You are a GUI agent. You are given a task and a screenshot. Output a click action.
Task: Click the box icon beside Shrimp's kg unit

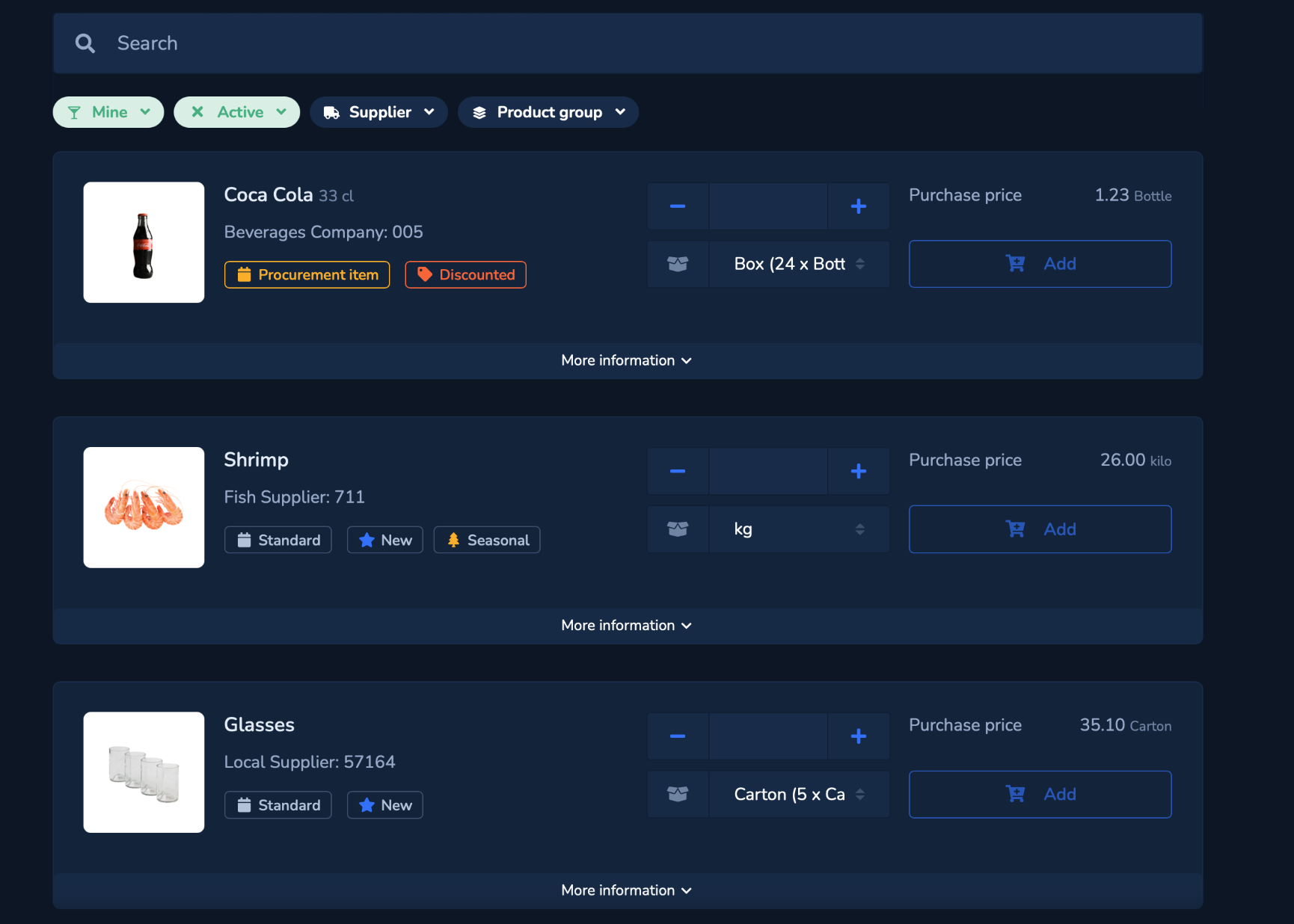point(678,529)
